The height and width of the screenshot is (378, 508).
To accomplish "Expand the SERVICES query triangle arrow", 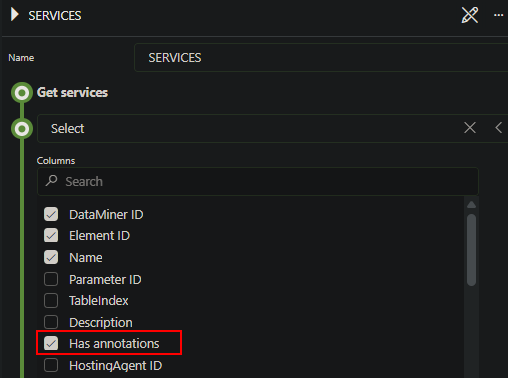I will coord(14,15).
